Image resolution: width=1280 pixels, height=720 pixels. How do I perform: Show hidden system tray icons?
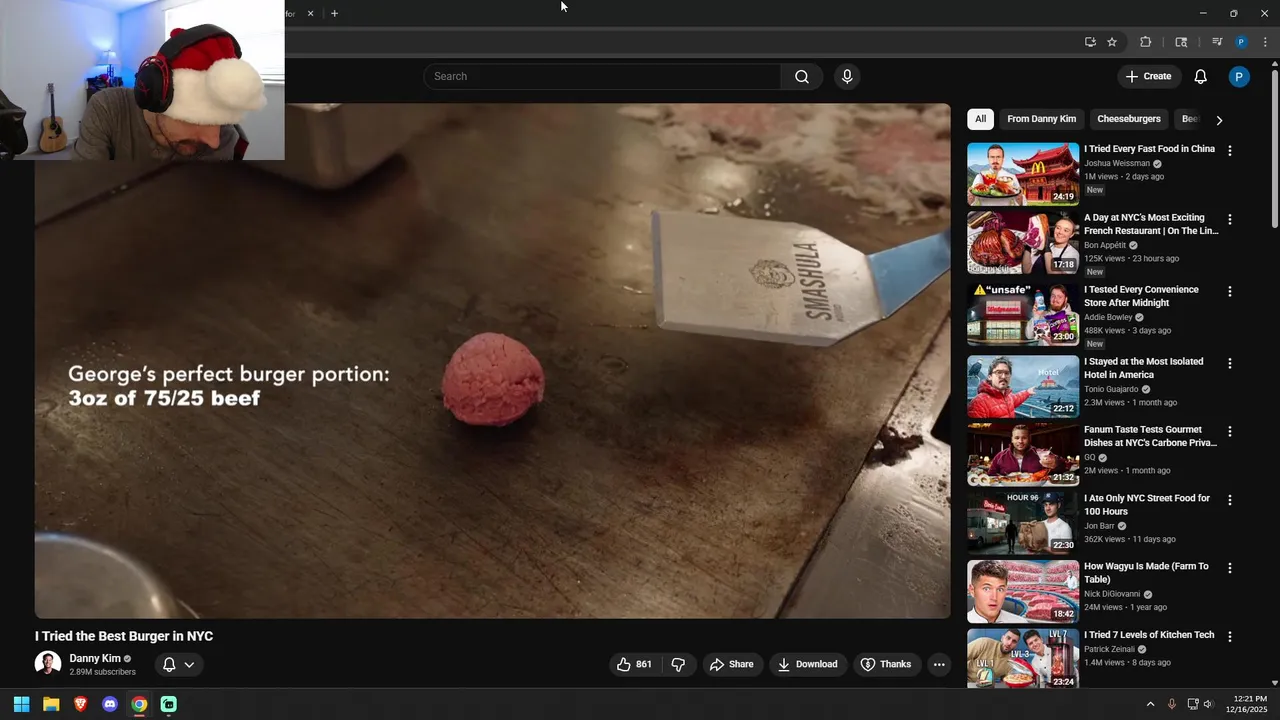pos(1150,704)
